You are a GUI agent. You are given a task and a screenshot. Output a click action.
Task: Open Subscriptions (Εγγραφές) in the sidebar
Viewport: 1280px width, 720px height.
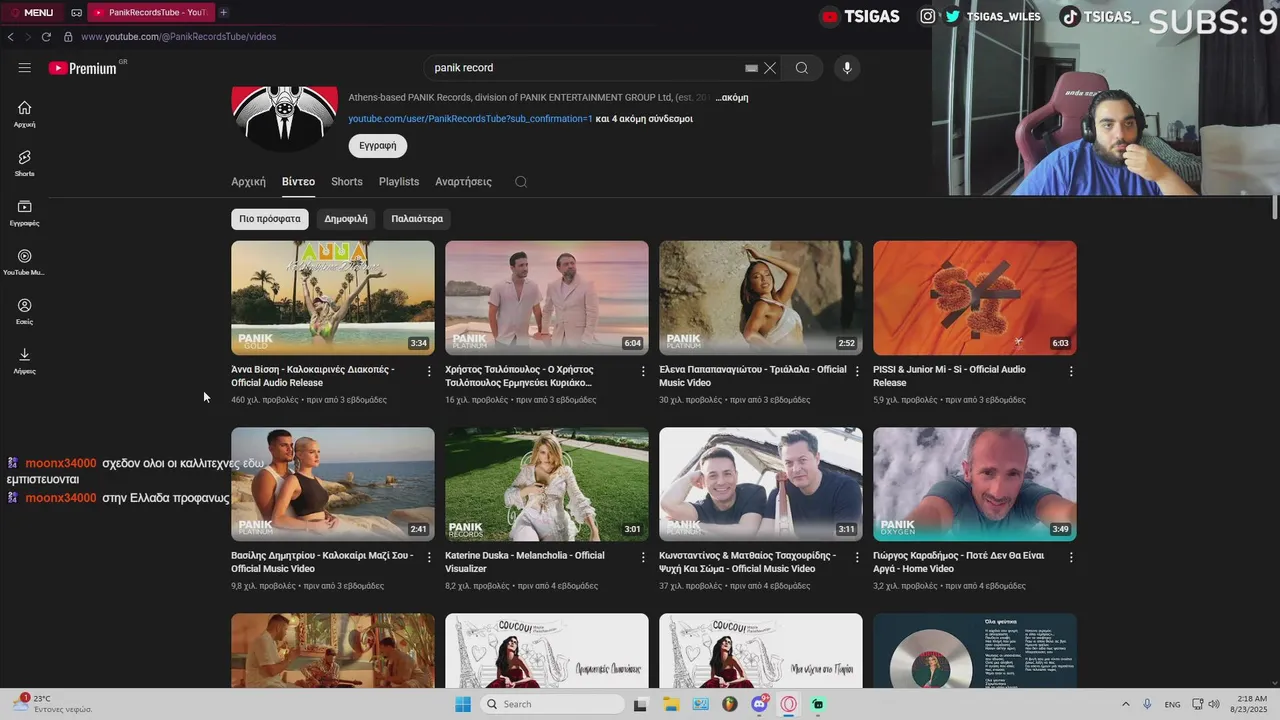click(x=24, y=213)
